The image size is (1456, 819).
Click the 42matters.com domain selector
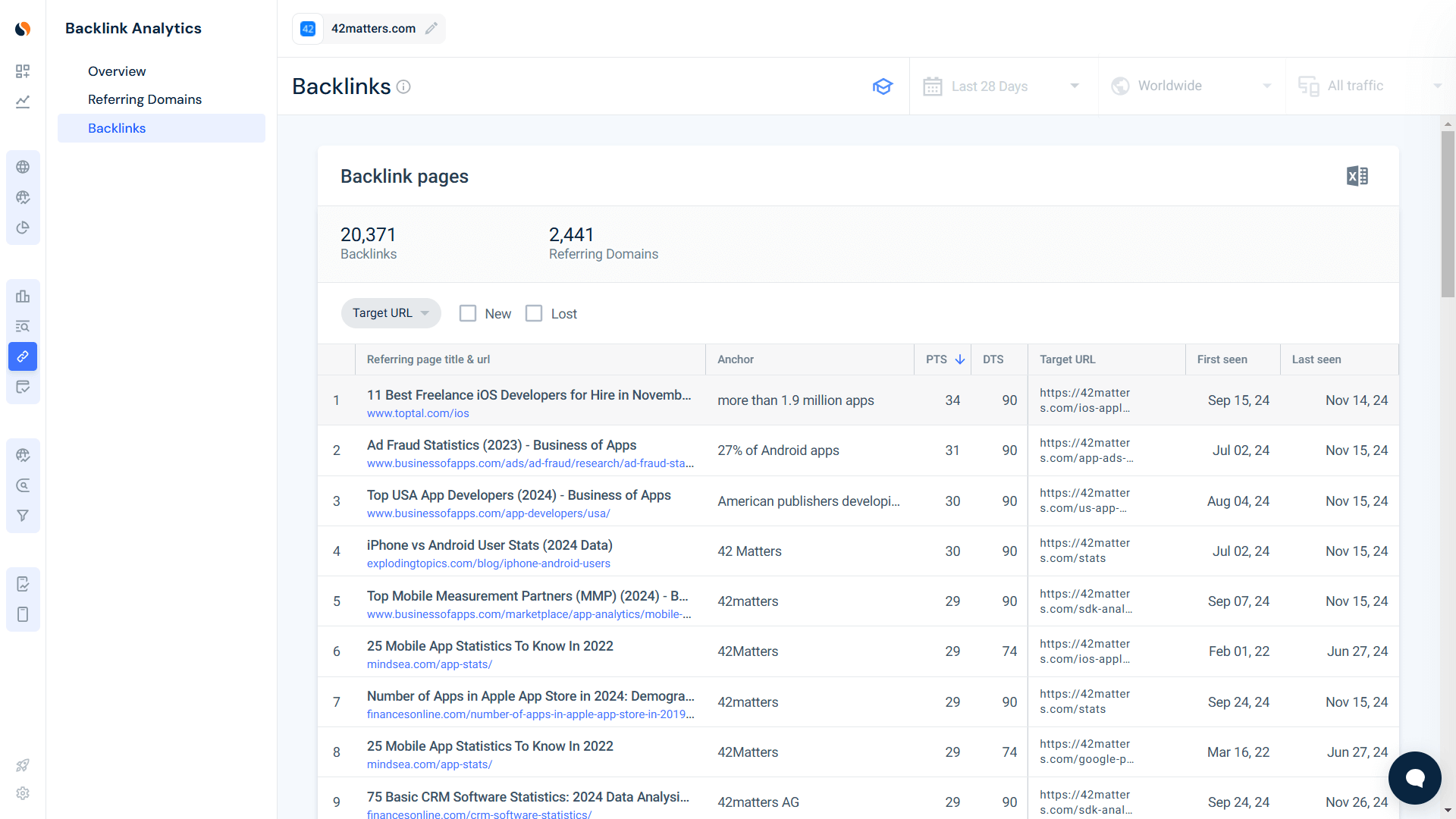point(369,29)
